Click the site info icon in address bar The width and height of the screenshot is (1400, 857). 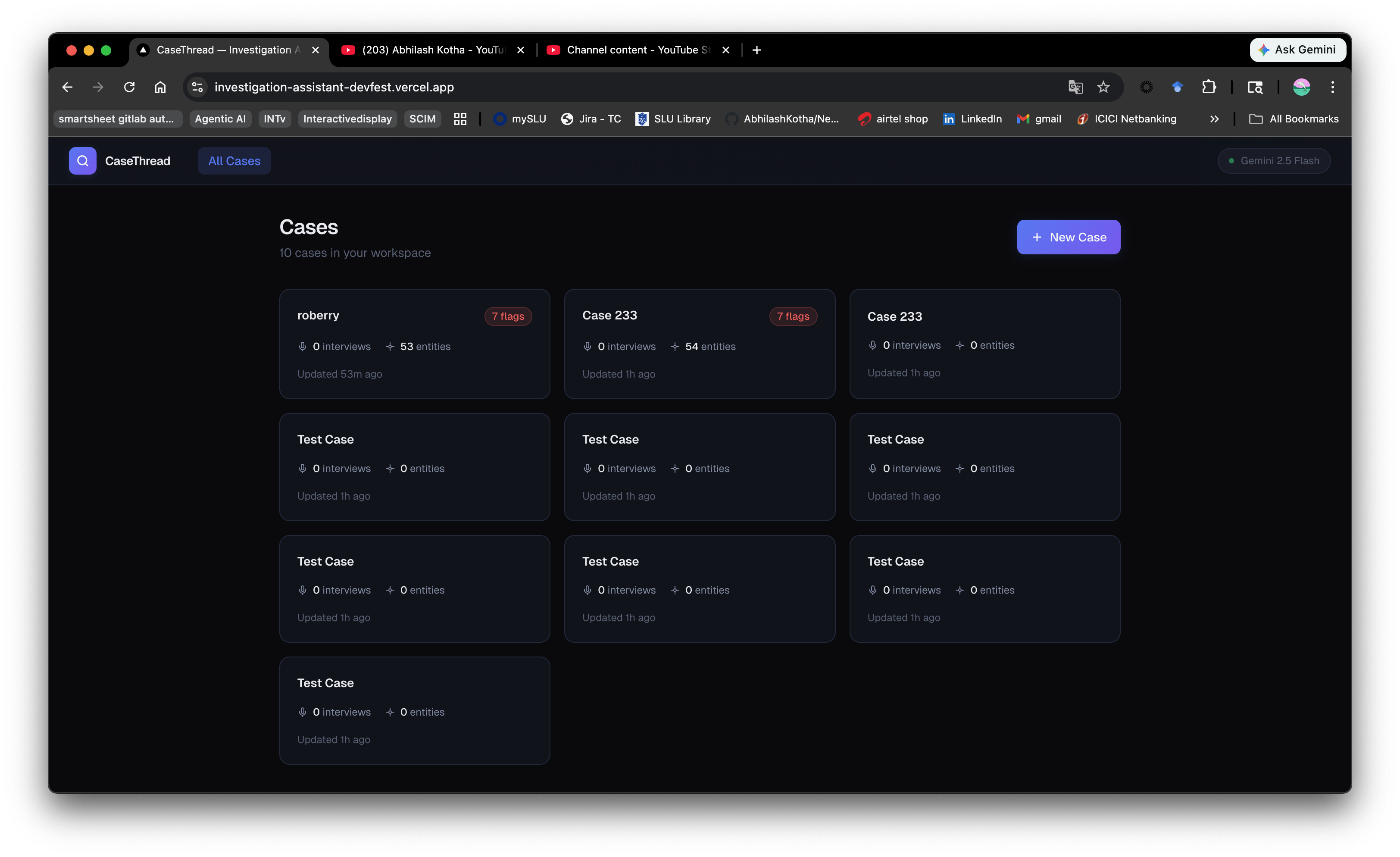197,87
